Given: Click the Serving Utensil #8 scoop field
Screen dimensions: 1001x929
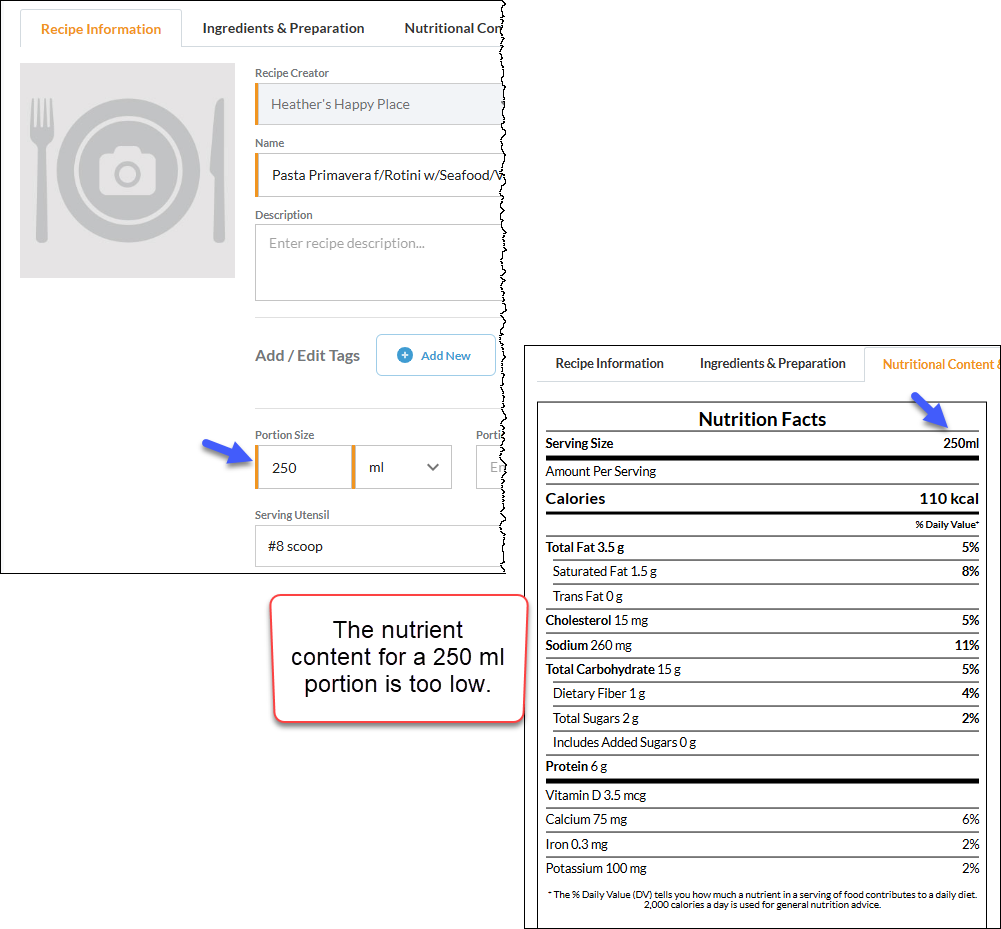Looking at the screenshot, I should [x=380, y=546].
